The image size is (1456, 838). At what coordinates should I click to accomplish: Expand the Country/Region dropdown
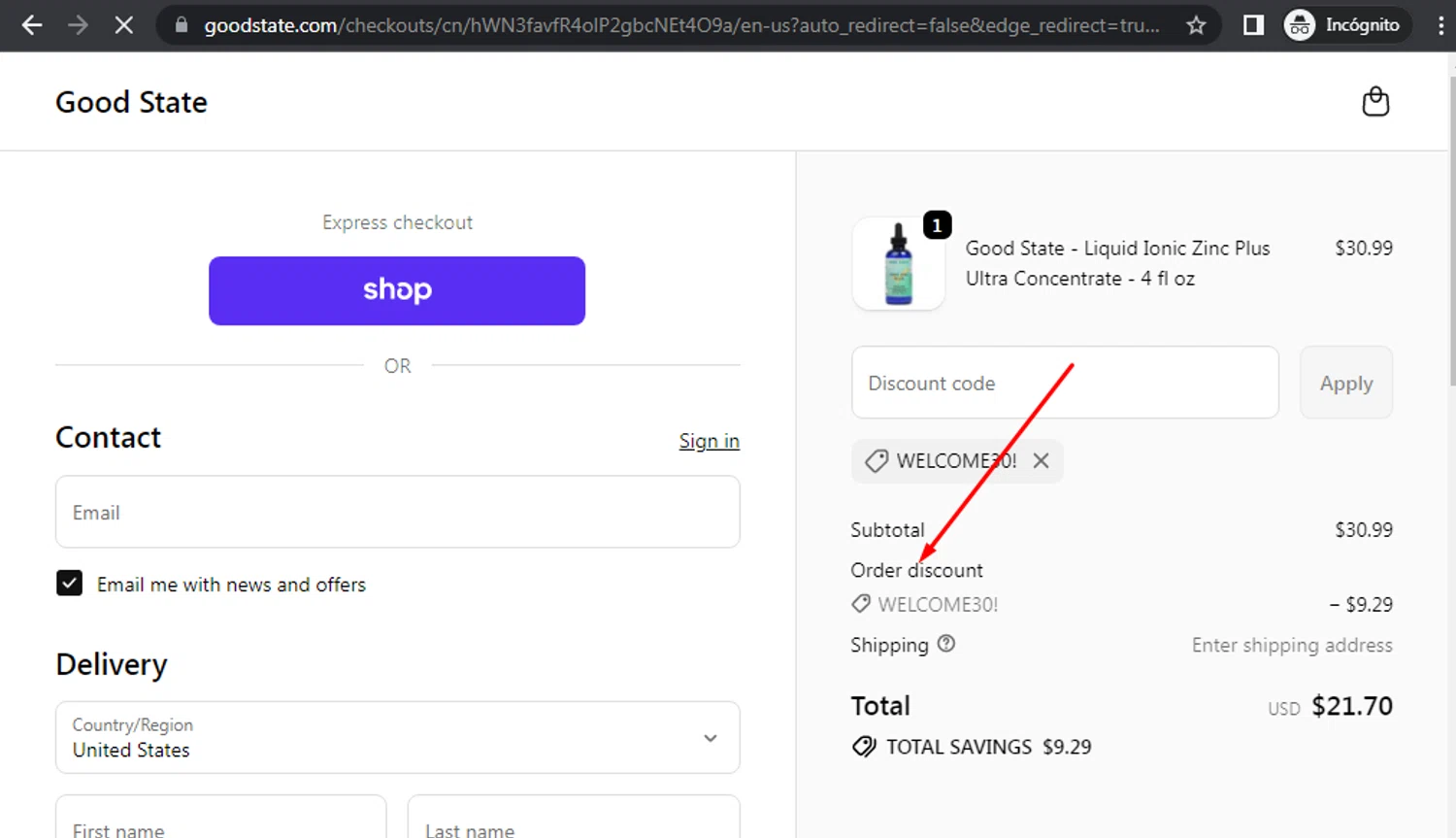point(398,737)
